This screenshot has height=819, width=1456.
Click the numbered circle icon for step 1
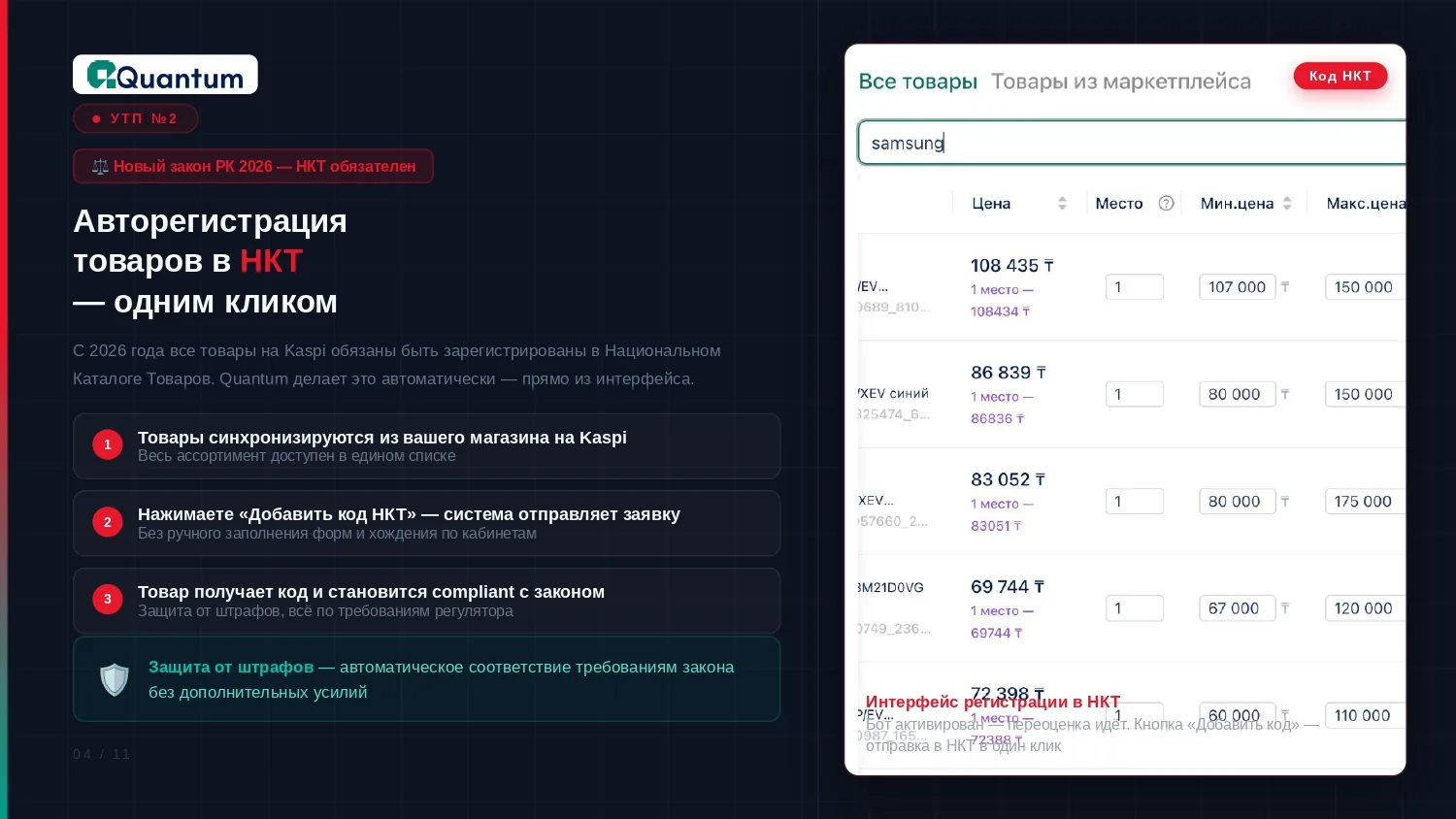(x=108, y=444)
